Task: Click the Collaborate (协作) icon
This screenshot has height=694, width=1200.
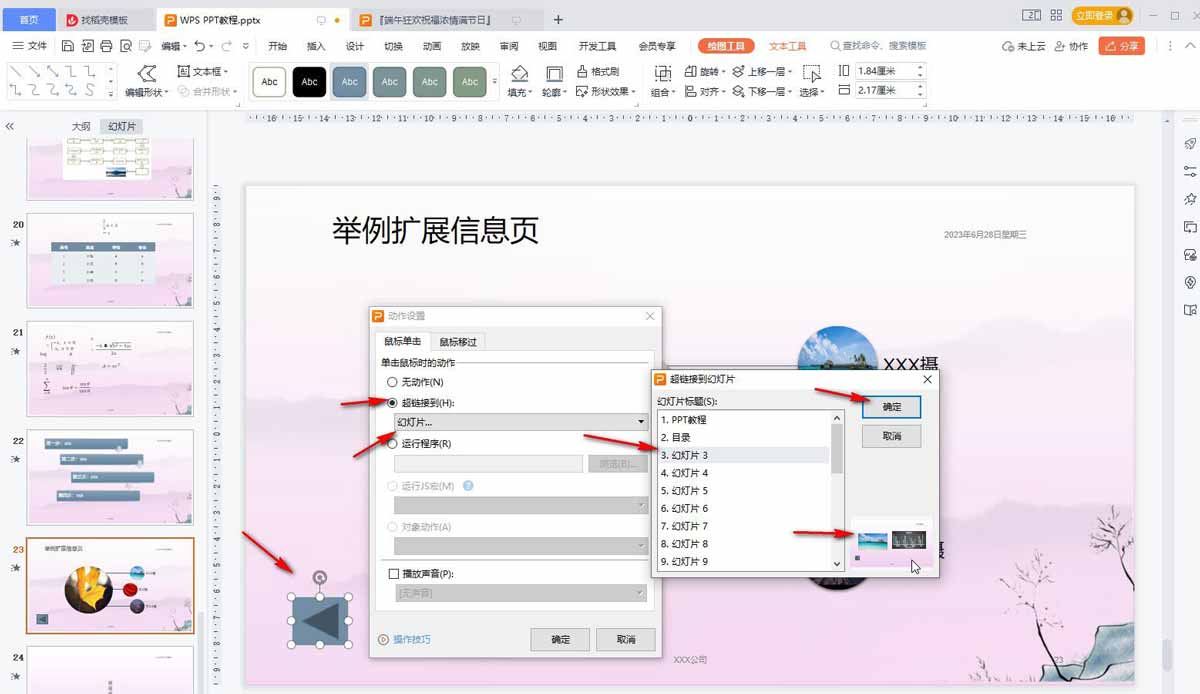Action: click(1059, 46)
